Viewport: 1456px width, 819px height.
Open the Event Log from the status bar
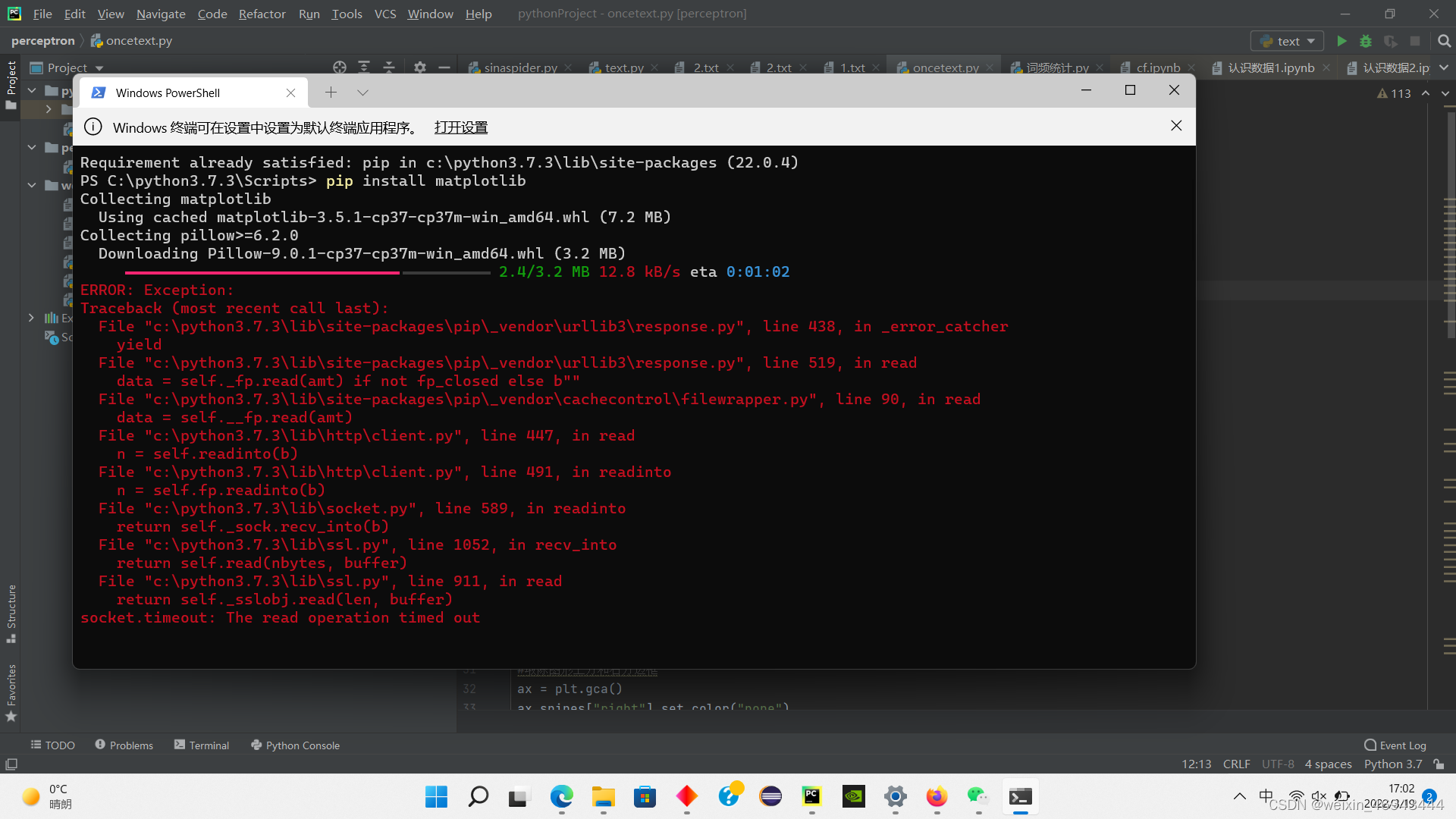point(1395,745)
